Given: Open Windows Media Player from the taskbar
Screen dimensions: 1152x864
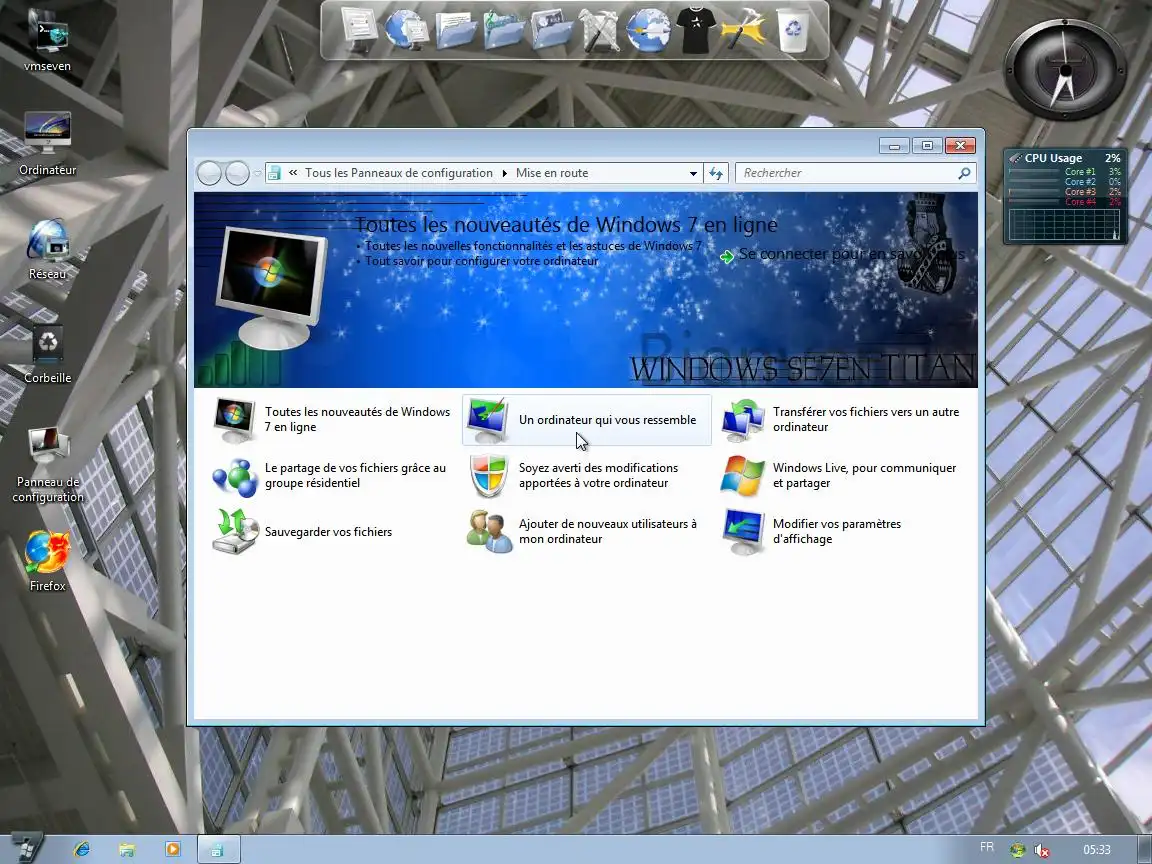Looking at the screenshot, I should coord(173,849).
